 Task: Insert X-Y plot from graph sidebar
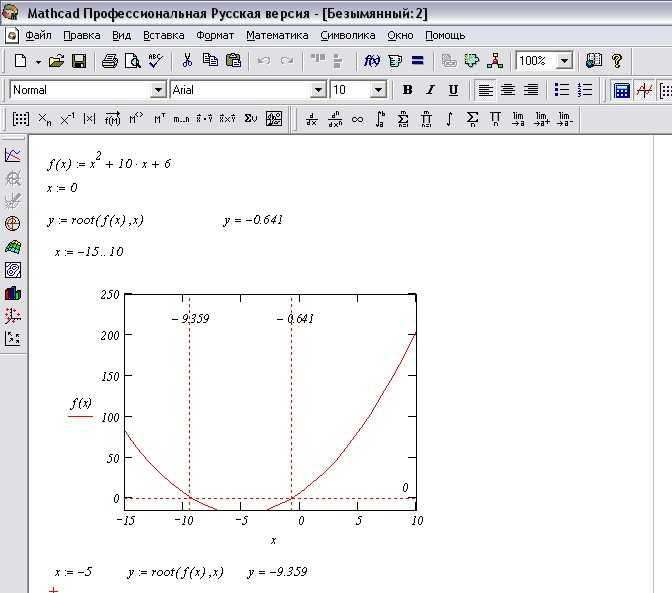[13, 155]
